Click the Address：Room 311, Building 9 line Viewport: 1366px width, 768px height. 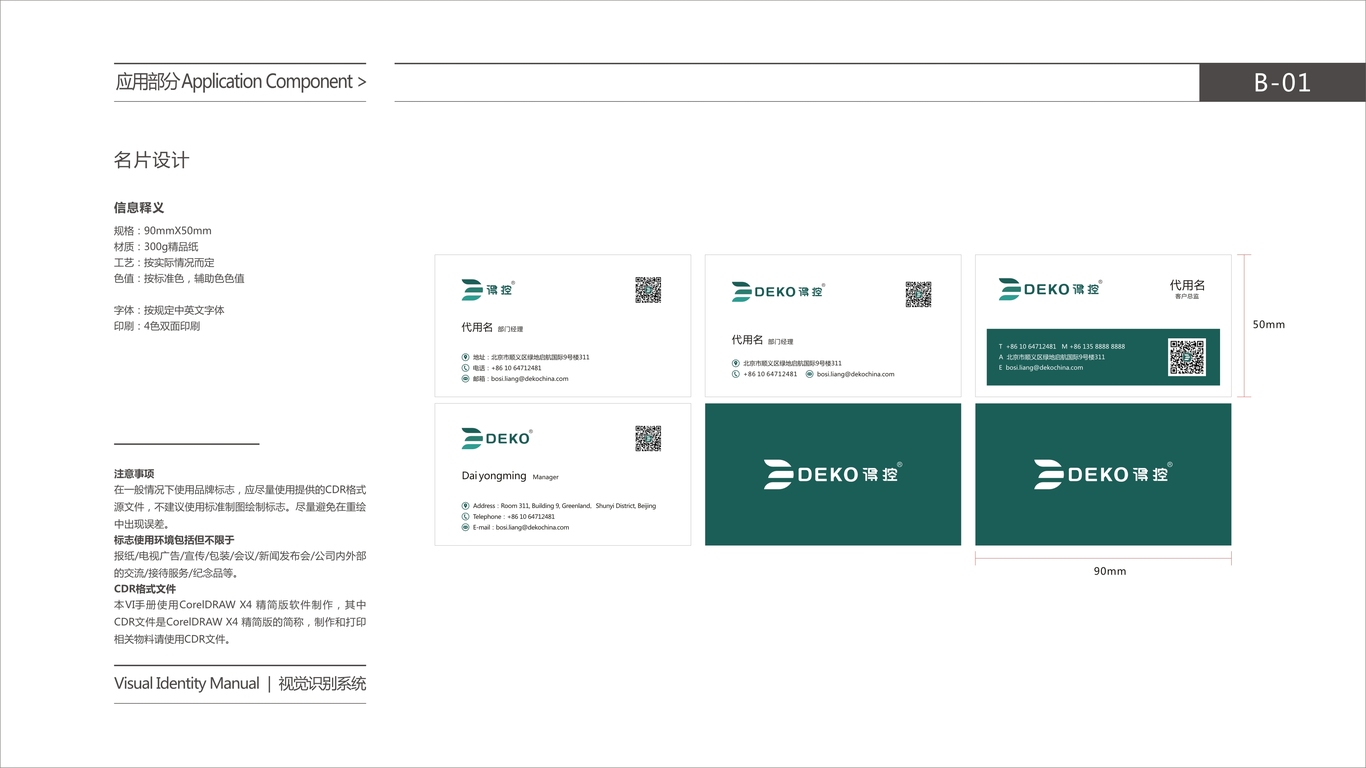click(x=564, y=506)
